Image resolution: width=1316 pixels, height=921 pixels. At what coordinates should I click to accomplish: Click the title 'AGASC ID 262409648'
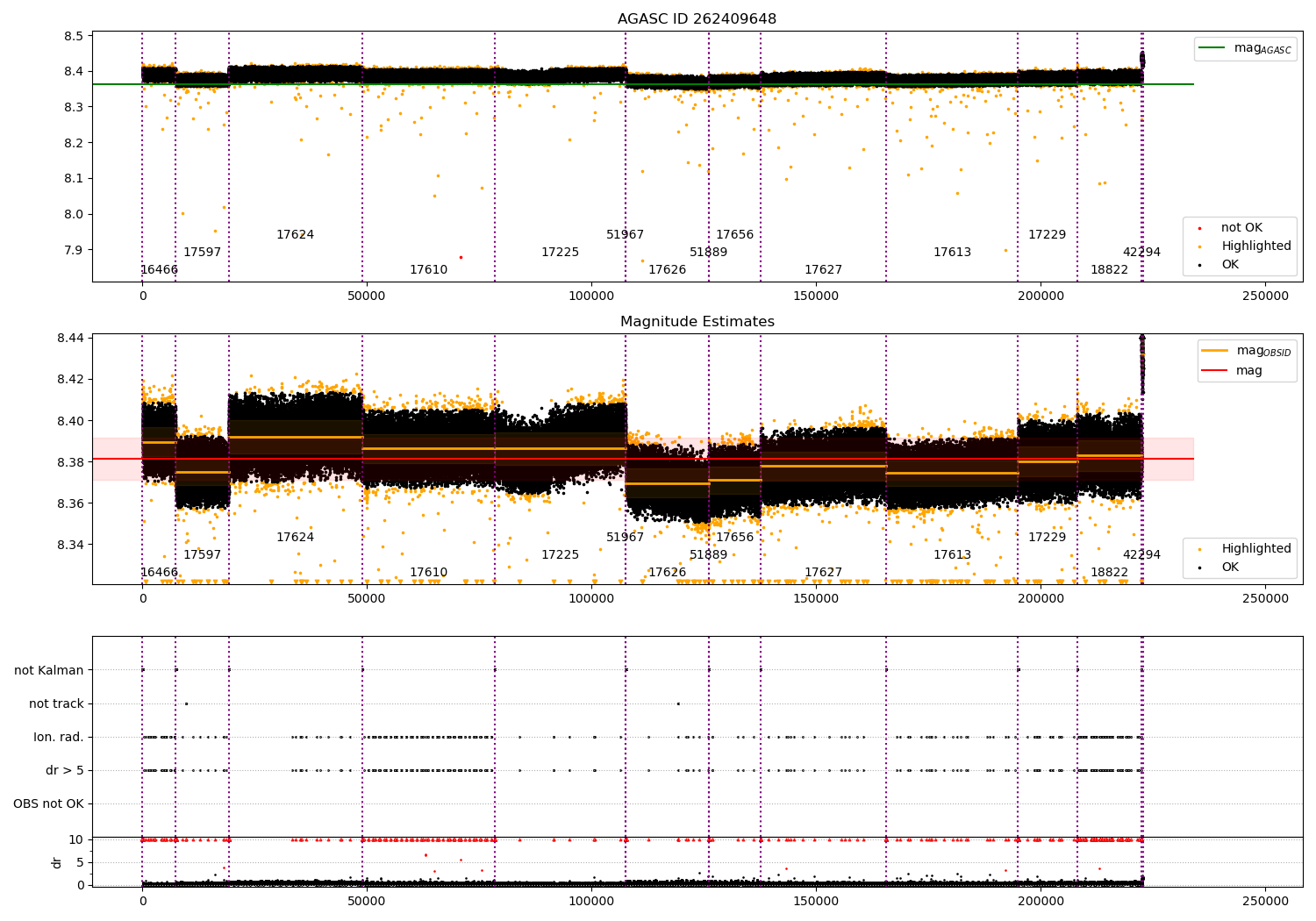[697, 19]
